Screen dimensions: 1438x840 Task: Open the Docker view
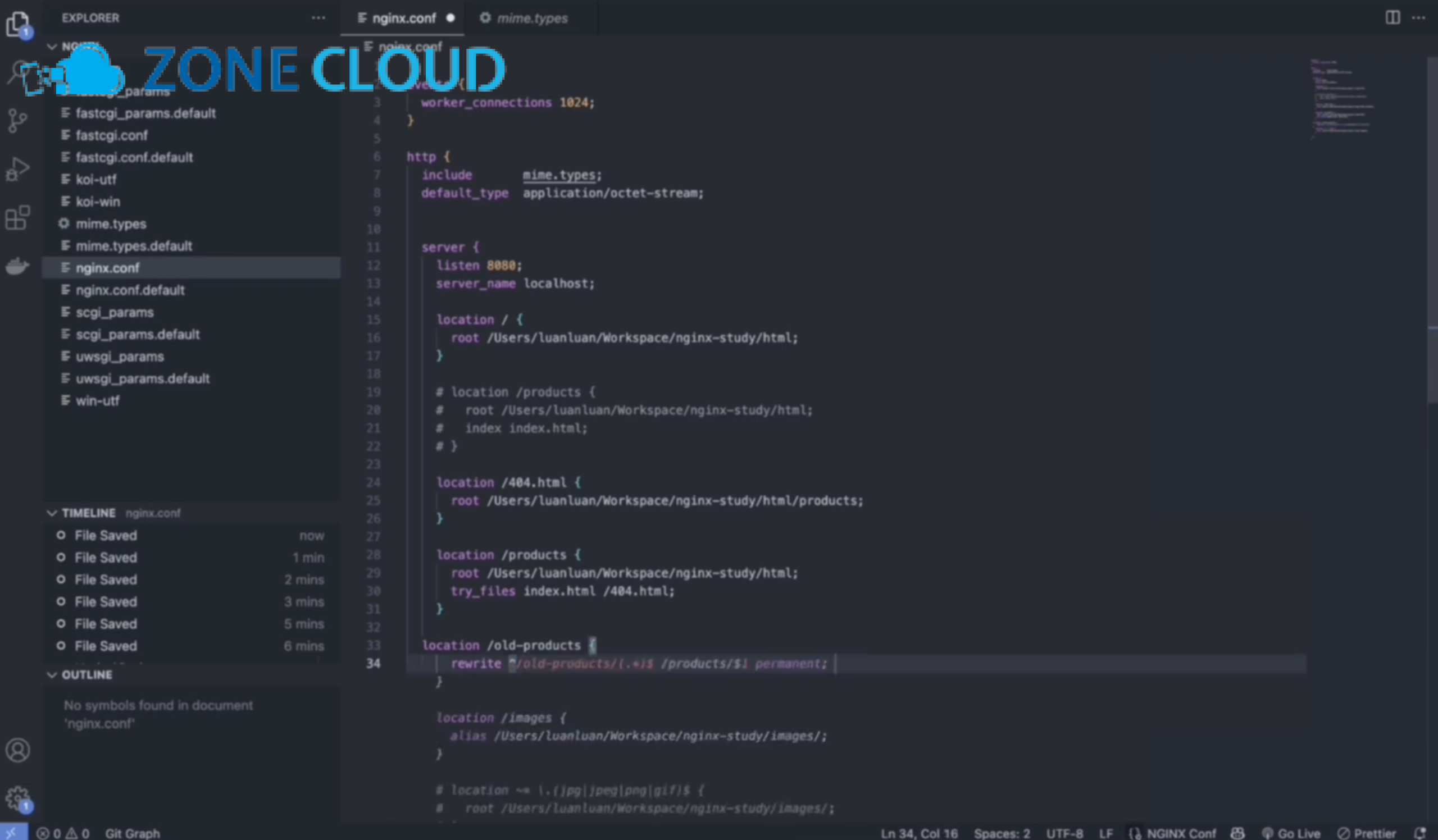tap(17, 266)
